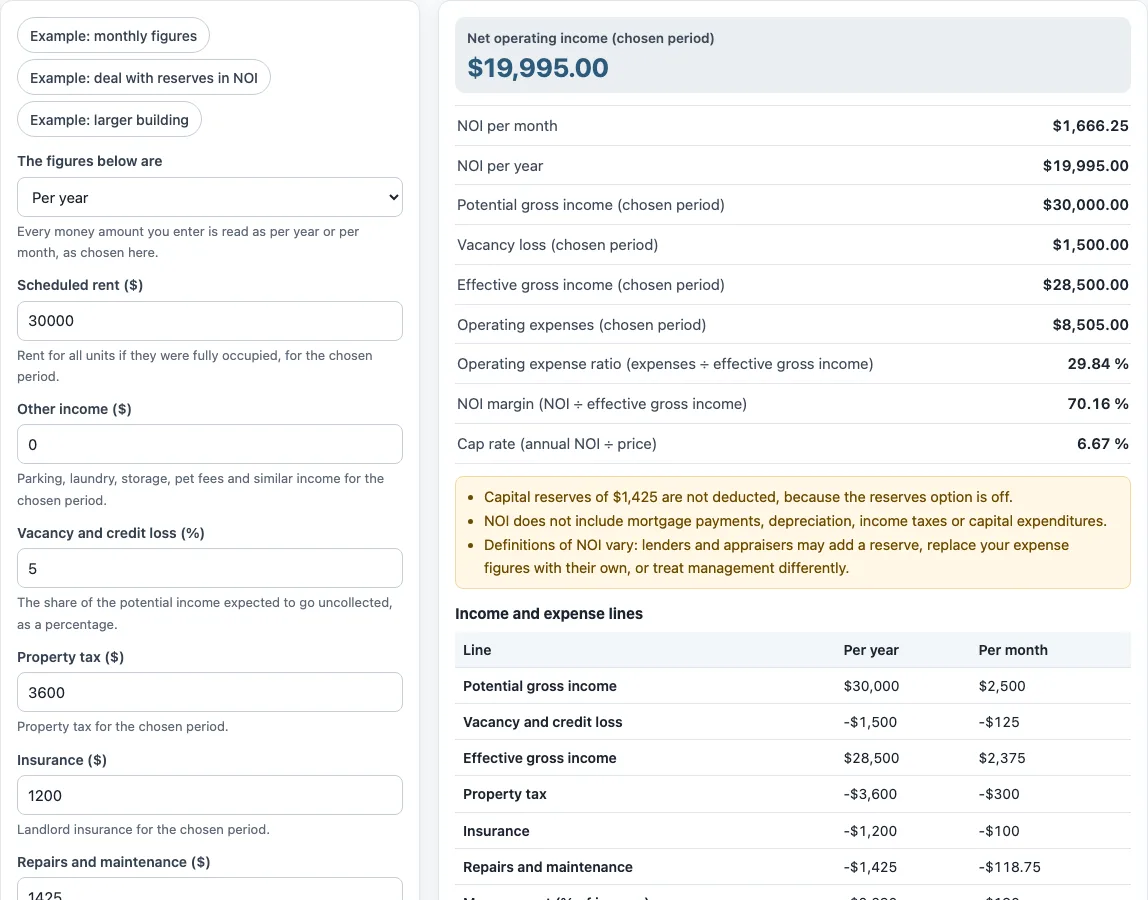Select the 'The figures below are' label
Image resolution: width=1148 pixels, height=900 pixels.
(x=90, y=161)
